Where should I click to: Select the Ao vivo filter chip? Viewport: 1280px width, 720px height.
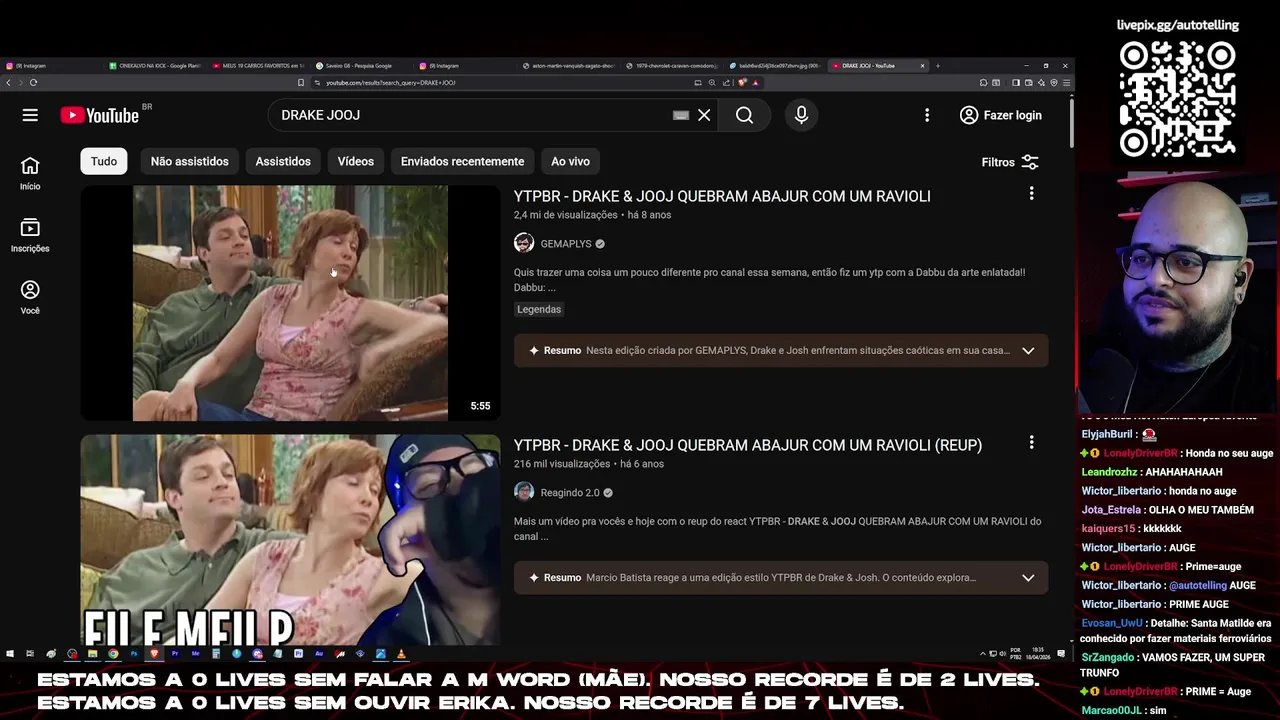coord(570,161)
